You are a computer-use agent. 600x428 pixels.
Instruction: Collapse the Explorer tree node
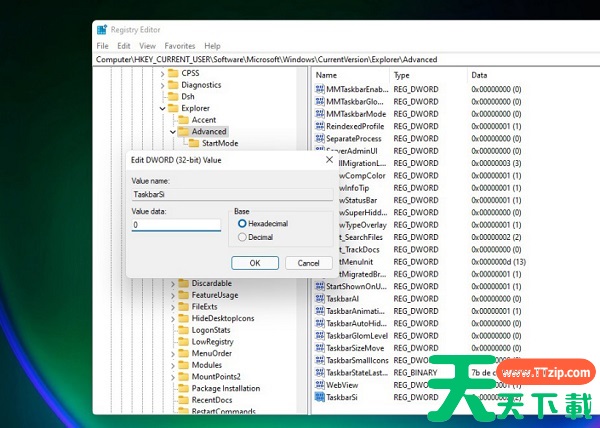162,109
